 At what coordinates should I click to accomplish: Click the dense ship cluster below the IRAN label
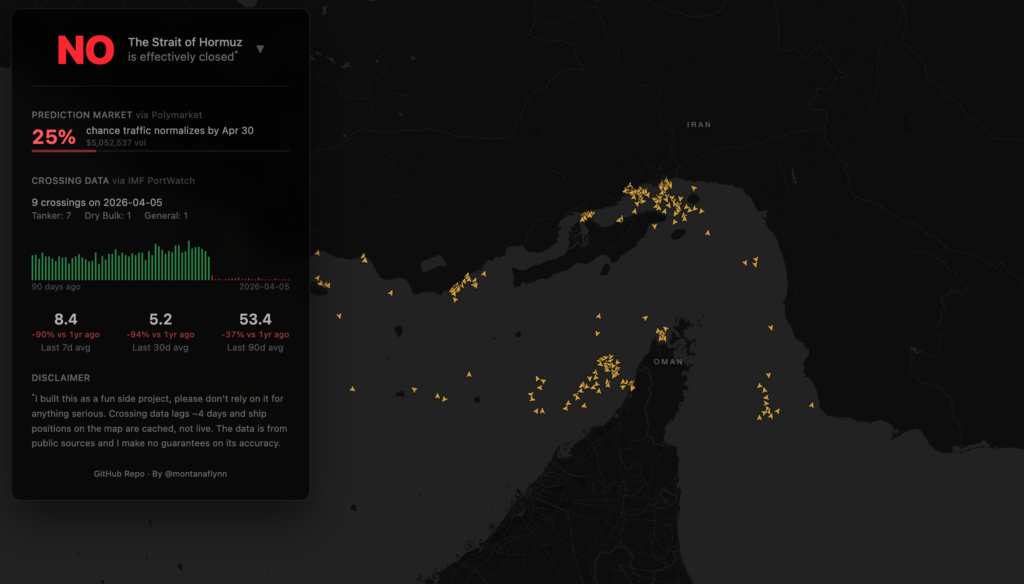pyautogui.click(x=660, y=200)
